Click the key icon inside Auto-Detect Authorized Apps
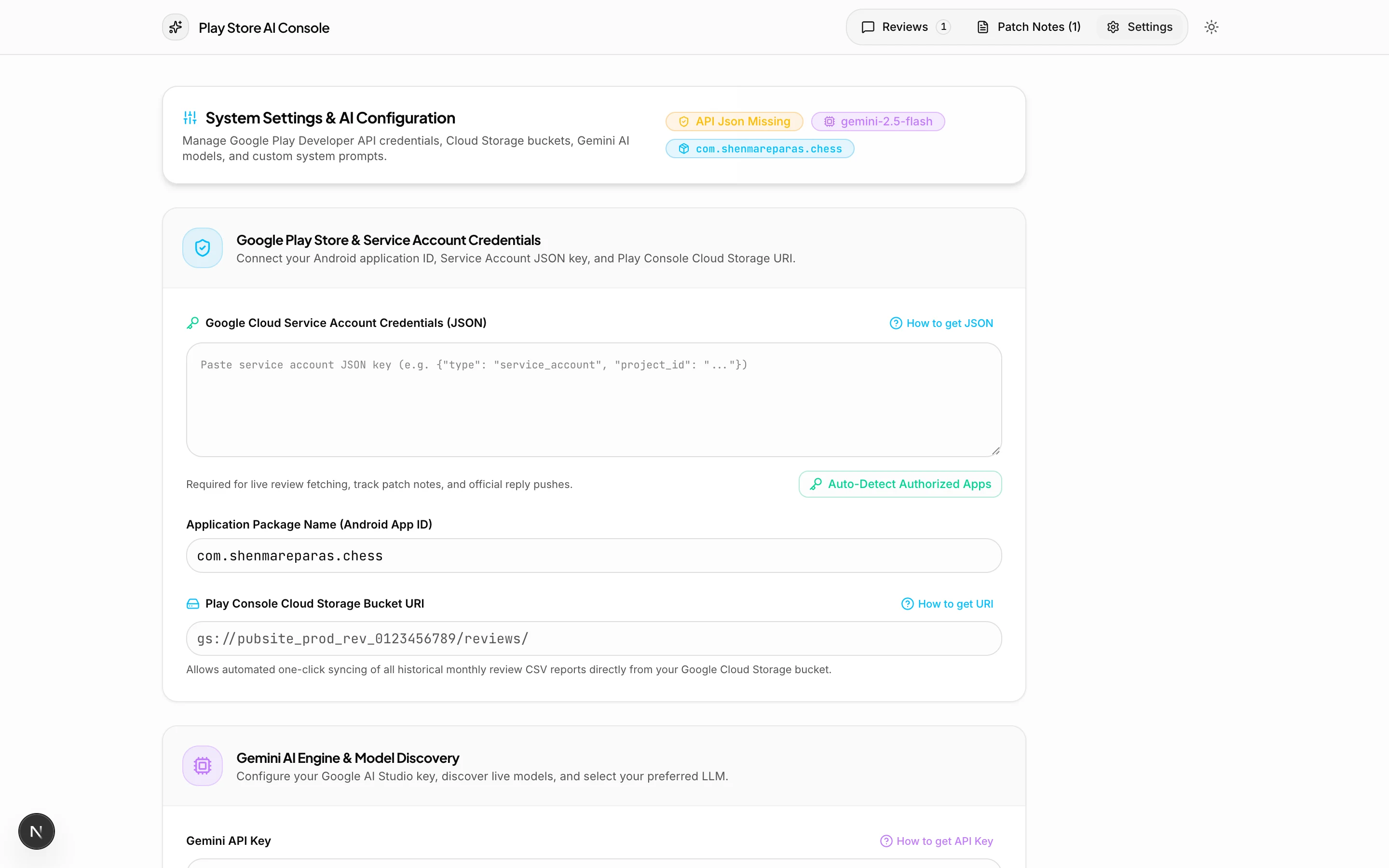Screen dimensions: 1389x868 click(x=816, y=484)
